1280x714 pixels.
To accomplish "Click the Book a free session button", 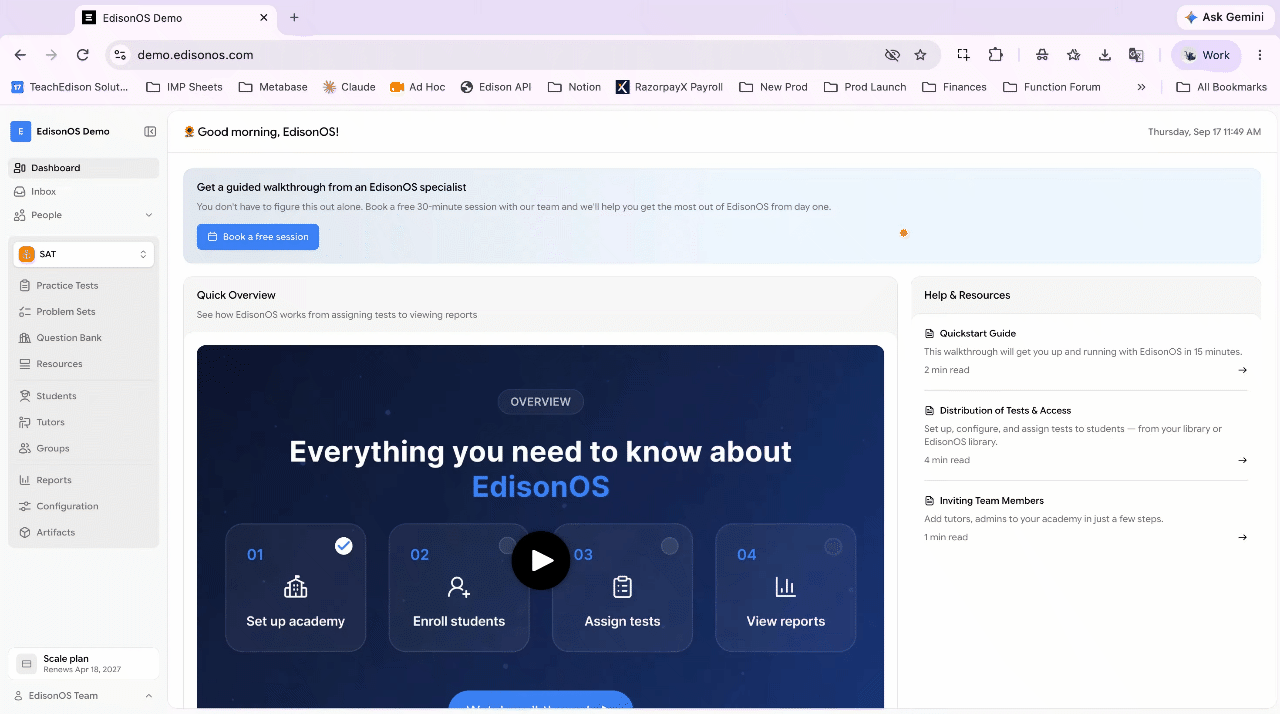I will (x=258, y=237).
